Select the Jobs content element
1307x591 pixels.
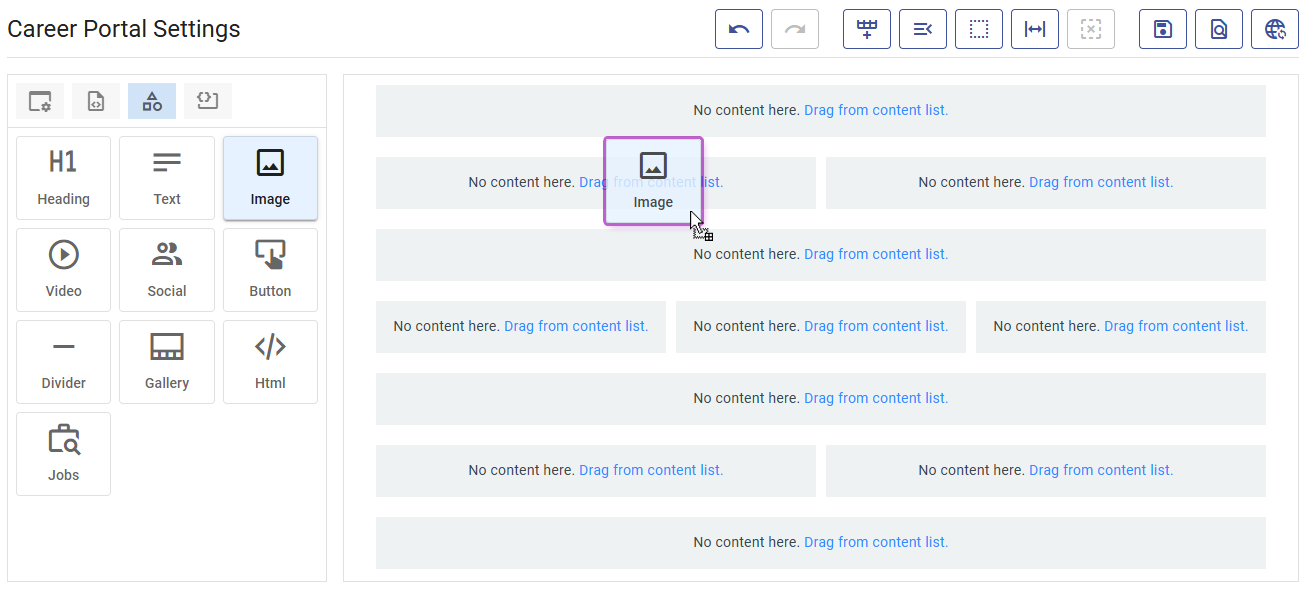pyautogui.click(x=63, y=454)
